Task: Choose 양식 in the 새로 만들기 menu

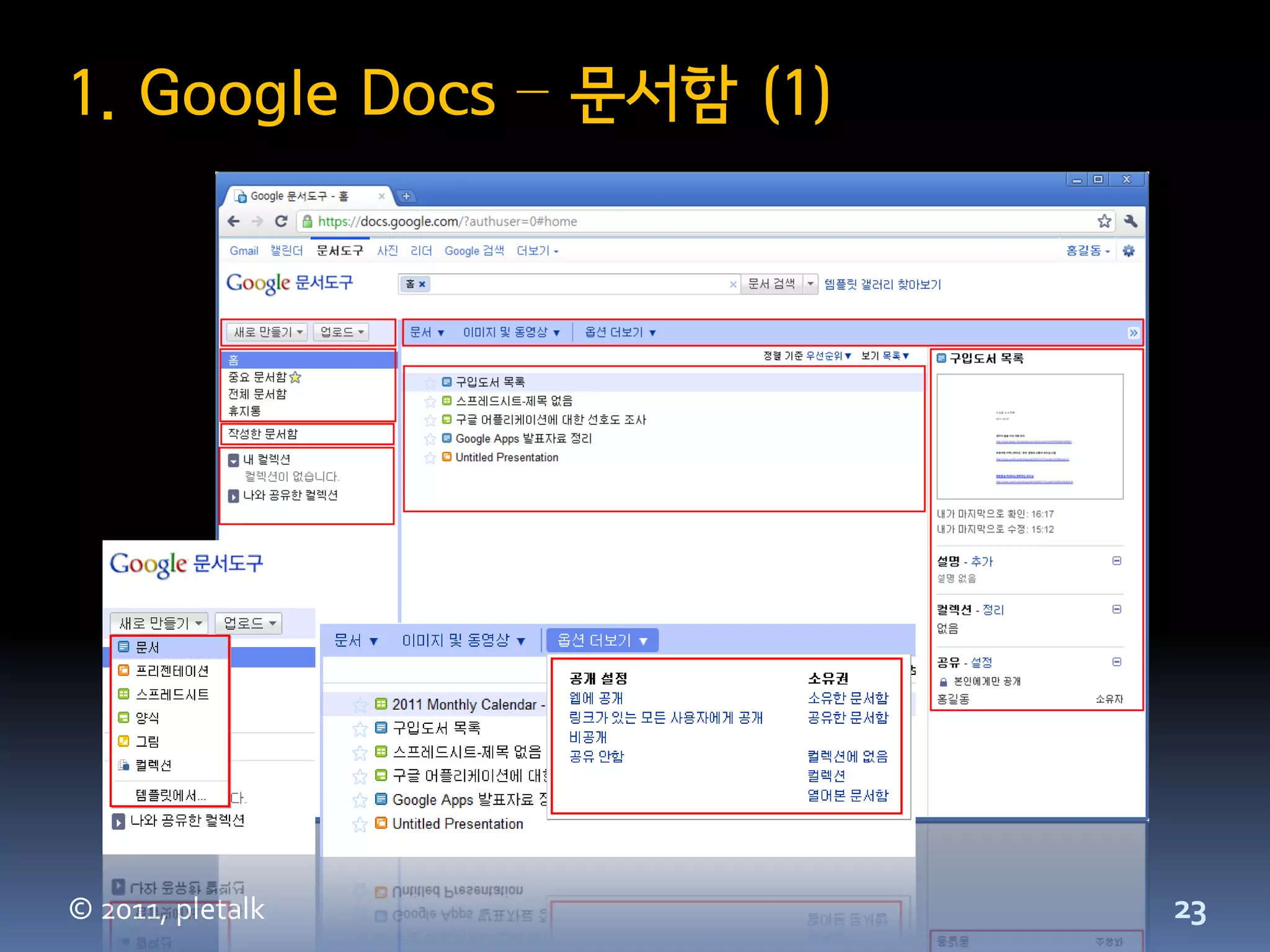Action: (170, 718)
